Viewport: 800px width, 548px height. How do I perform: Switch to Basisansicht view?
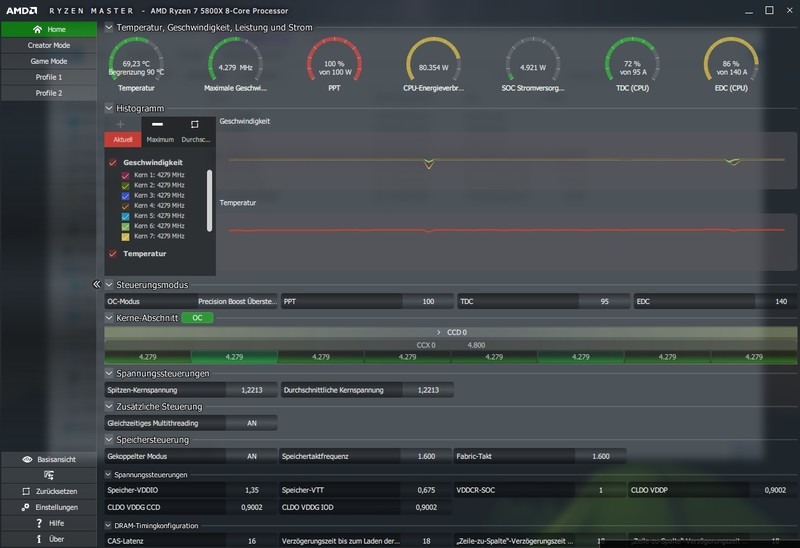[49, 459]
